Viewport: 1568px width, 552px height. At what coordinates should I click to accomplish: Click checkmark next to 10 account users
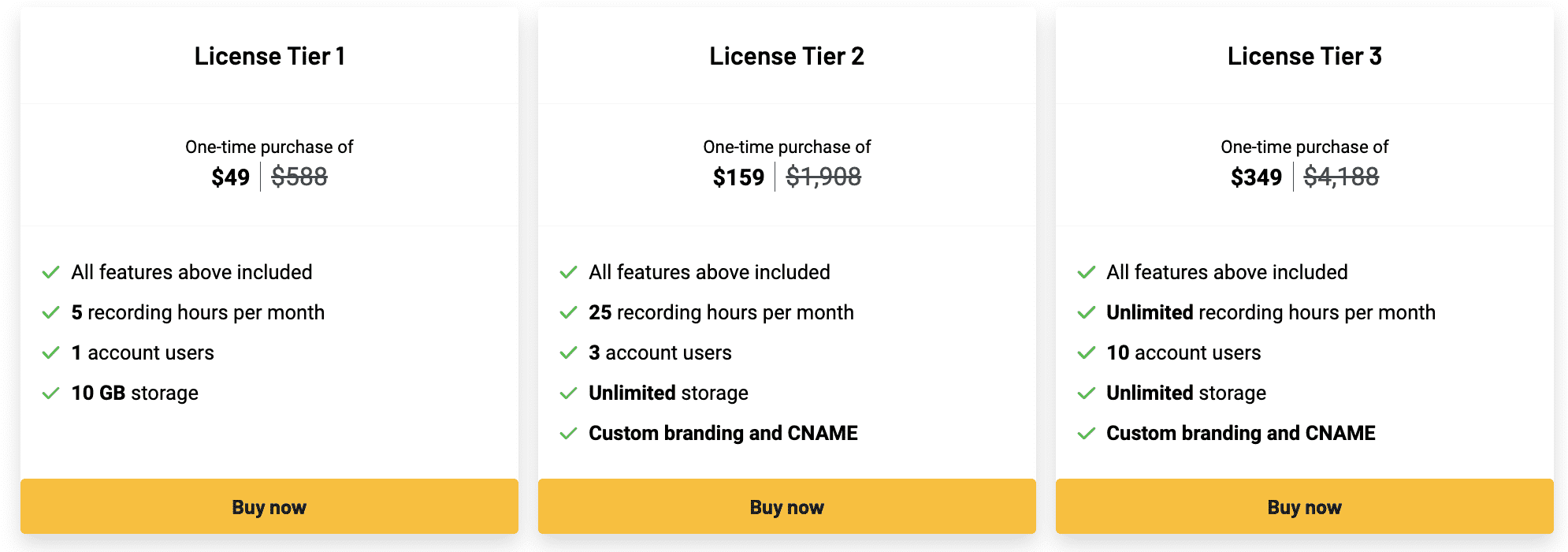[x=1087, y=353]
